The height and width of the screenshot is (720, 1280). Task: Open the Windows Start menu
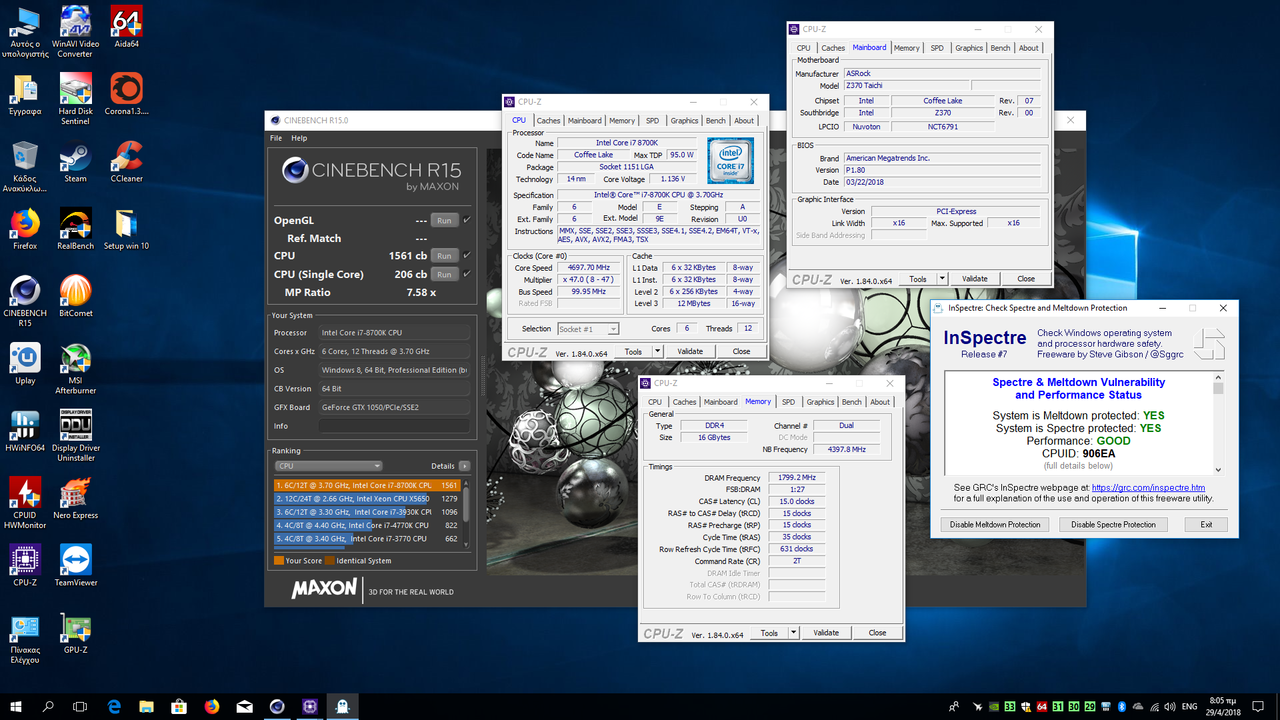click(x=16, y=706)
